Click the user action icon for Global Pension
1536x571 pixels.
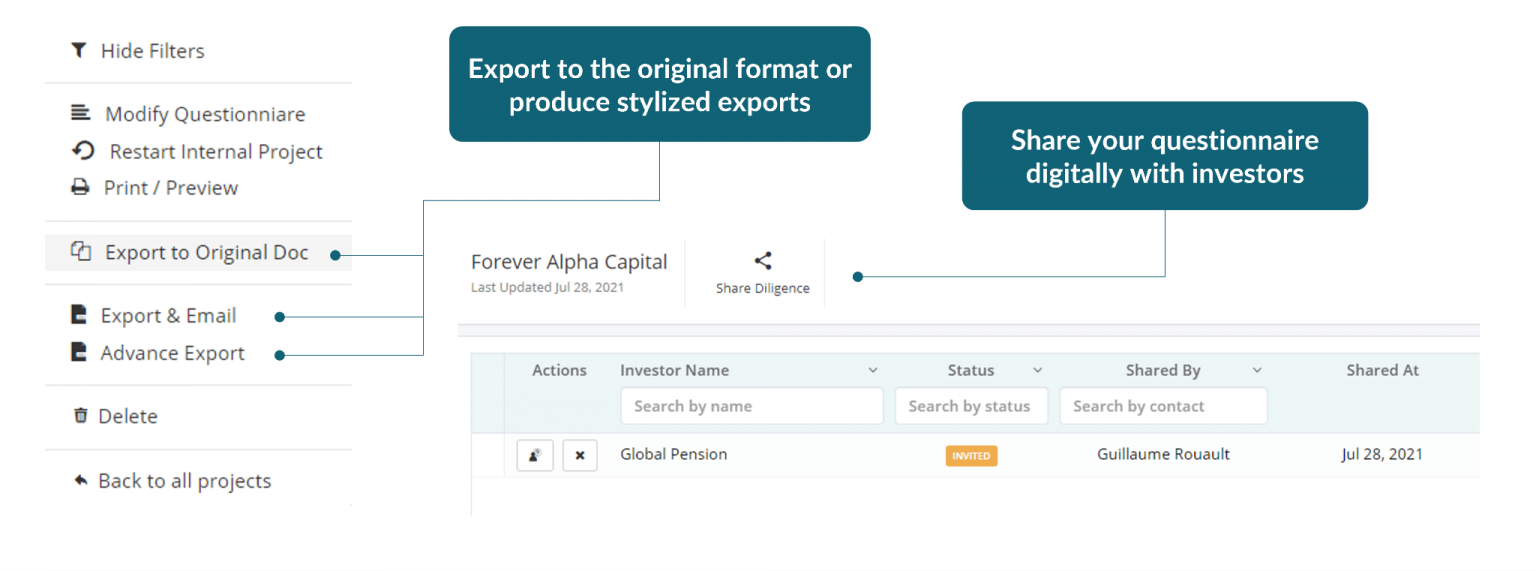coord(535,455)
